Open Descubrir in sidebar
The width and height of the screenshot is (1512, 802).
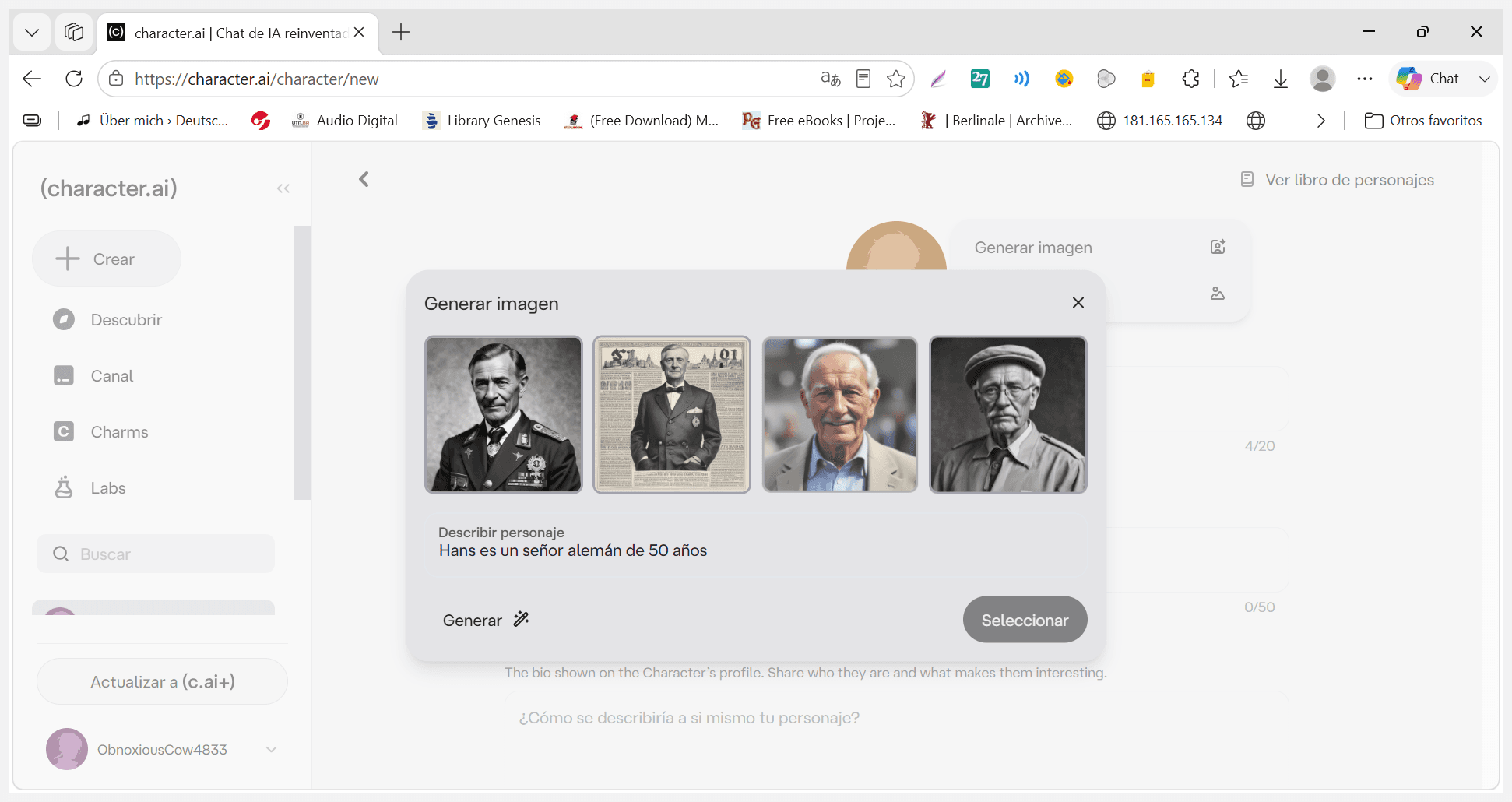pyautogui.click(x=107, y=320)
